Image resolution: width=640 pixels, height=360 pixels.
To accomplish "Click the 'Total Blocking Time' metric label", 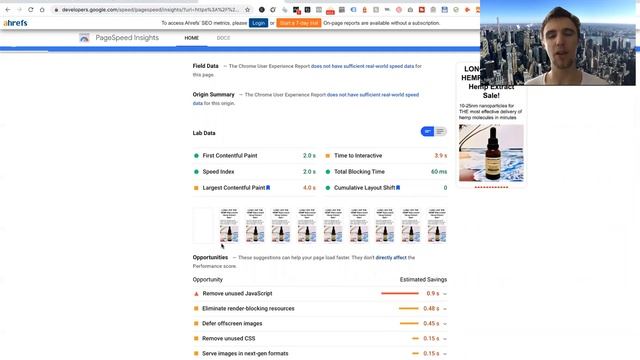I will [x=359, y=172].
